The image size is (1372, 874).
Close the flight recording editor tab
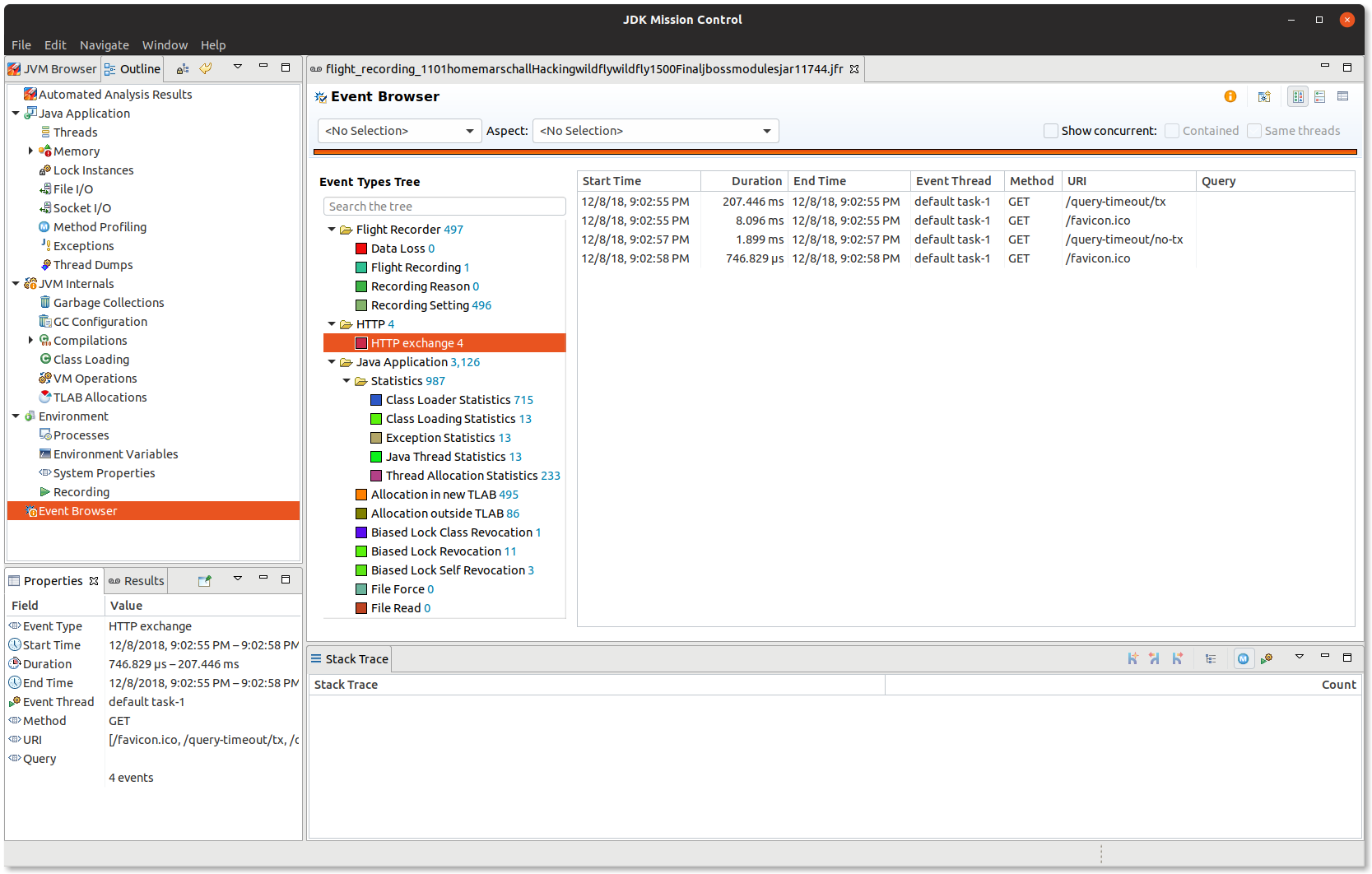click(x=854, y=69)
